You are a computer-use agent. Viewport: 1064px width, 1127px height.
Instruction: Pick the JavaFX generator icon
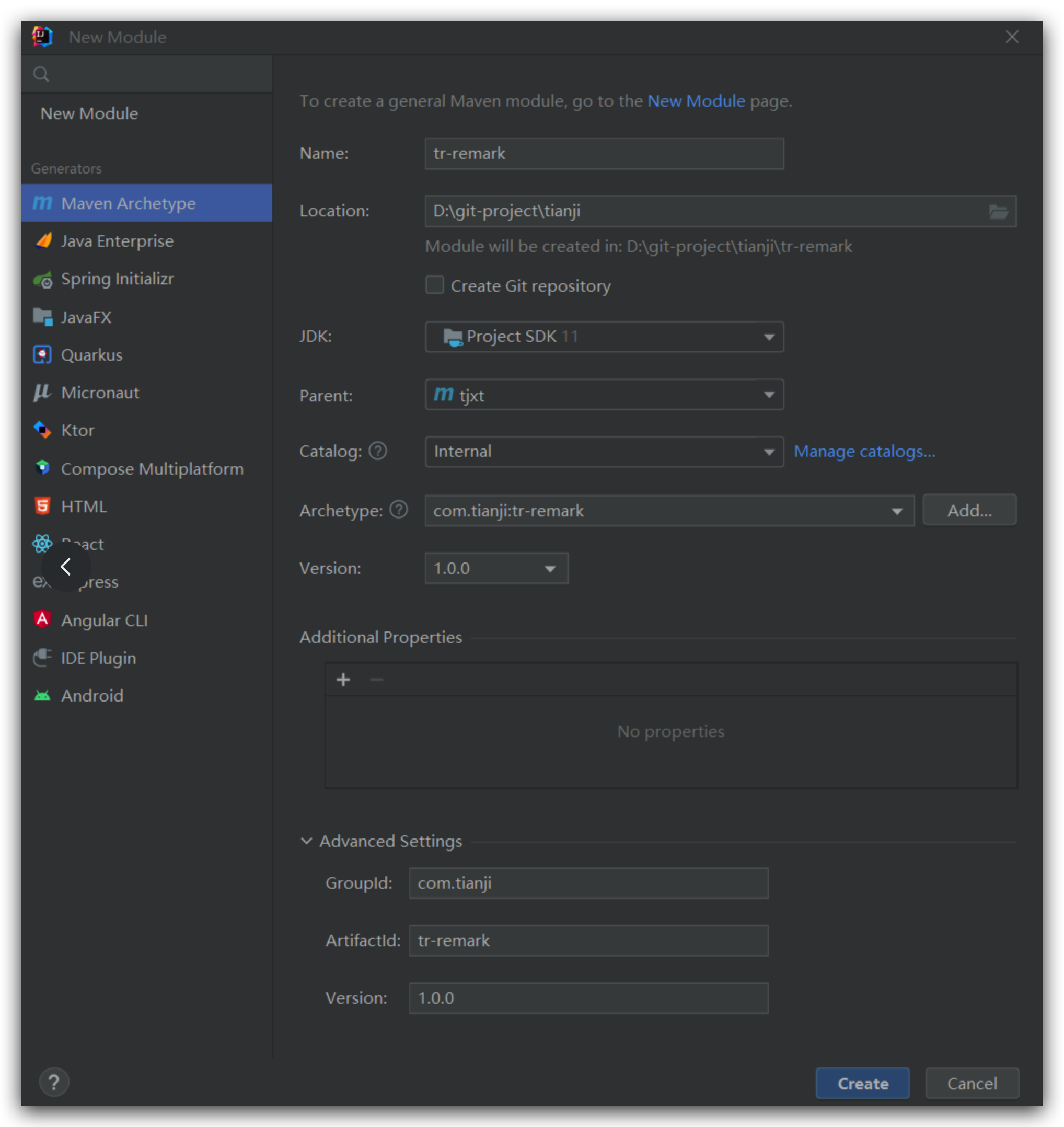43,317
